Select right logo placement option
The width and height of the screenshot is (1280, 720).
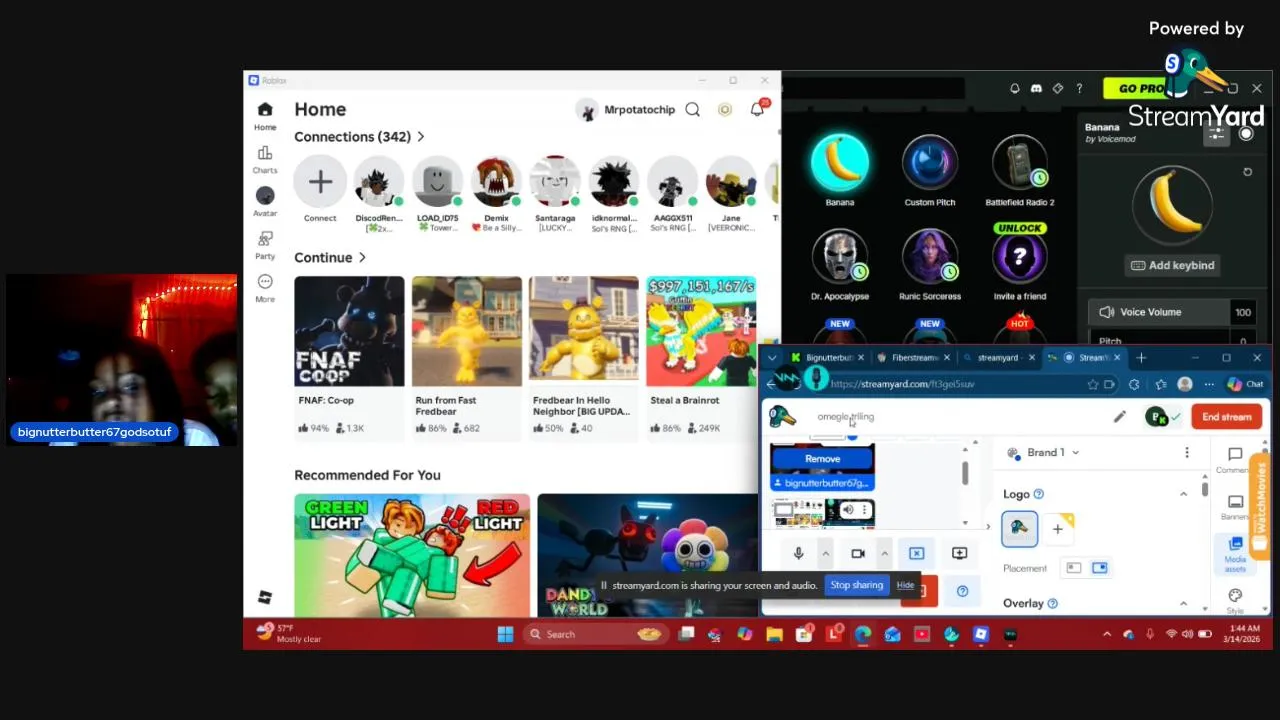click(1100, 568)
